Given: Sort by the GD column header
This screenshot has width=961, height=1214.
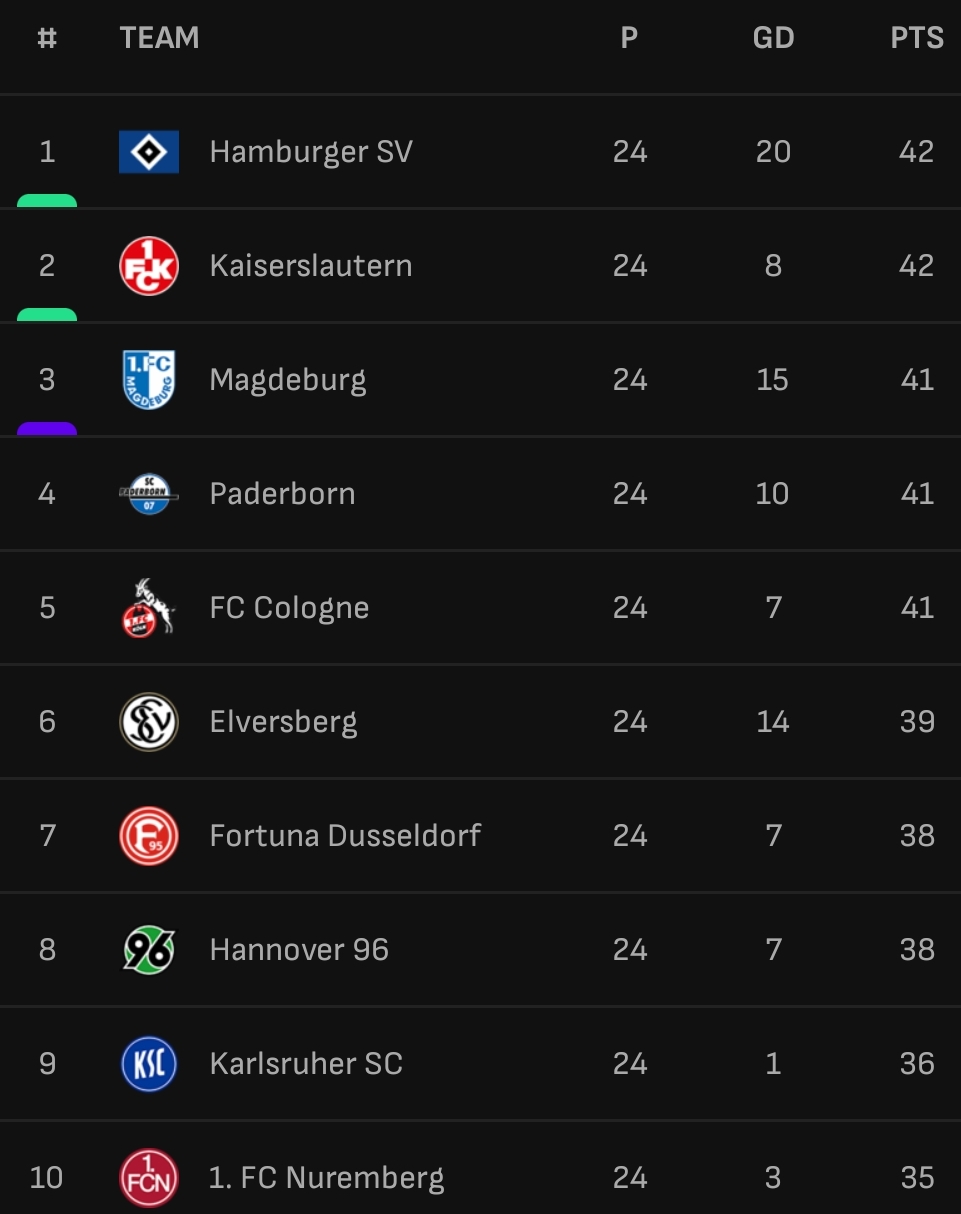Looking at the screenshot, I should (x=773, y=38).
